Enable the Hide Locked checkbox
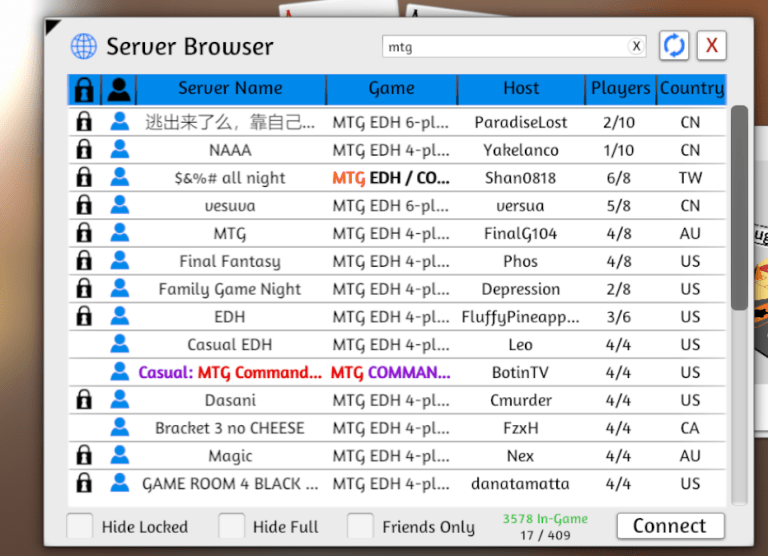The image size is (768, 556). [x=80, y=526]
